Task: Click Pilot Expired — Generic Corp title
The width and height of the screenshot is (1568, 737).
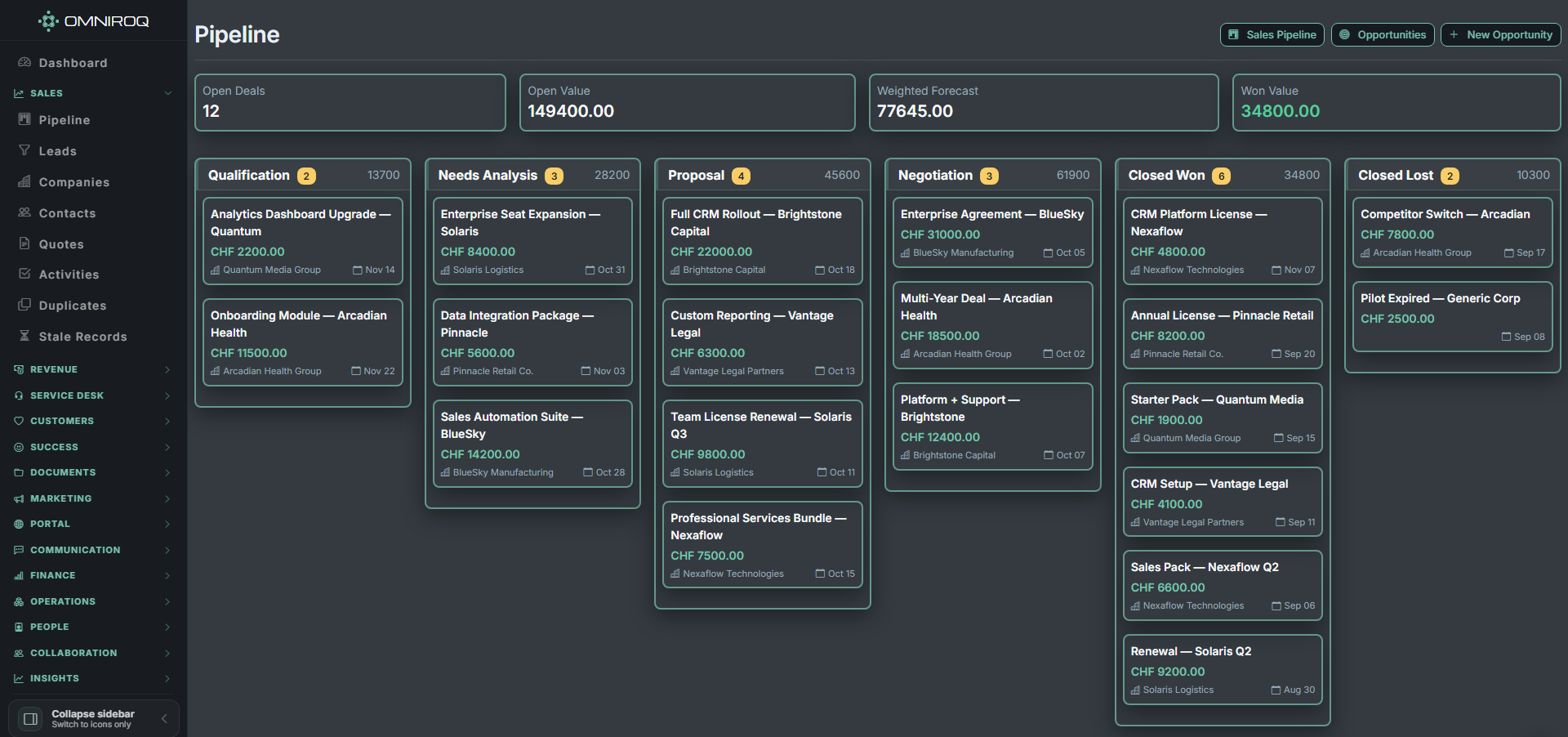Action: (1440, 298)
